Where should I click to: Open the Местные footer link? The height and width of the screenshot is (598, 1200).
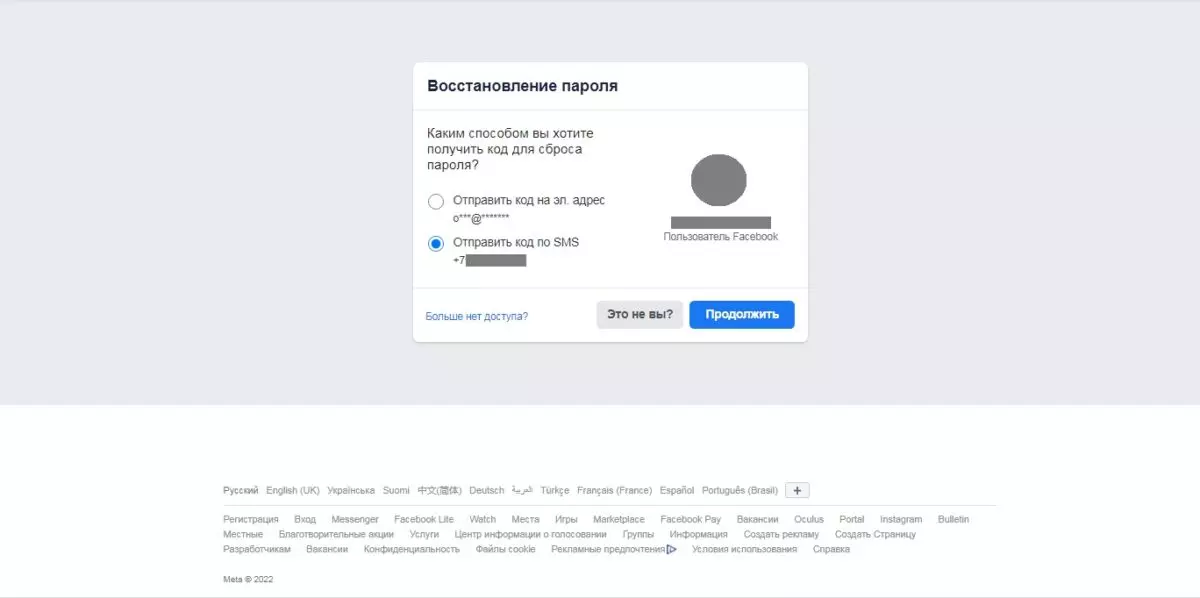point(243,534)
